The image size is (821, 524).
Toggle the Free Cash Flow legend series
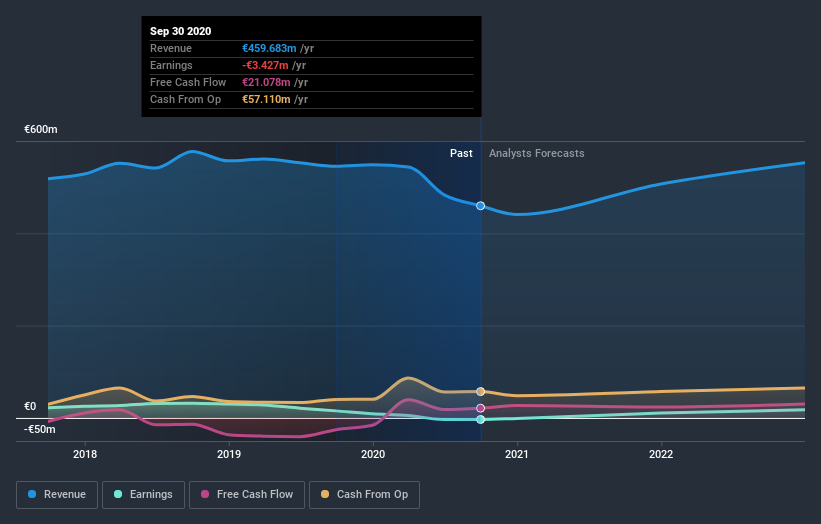pyautogui.click(x=247, y=495)
